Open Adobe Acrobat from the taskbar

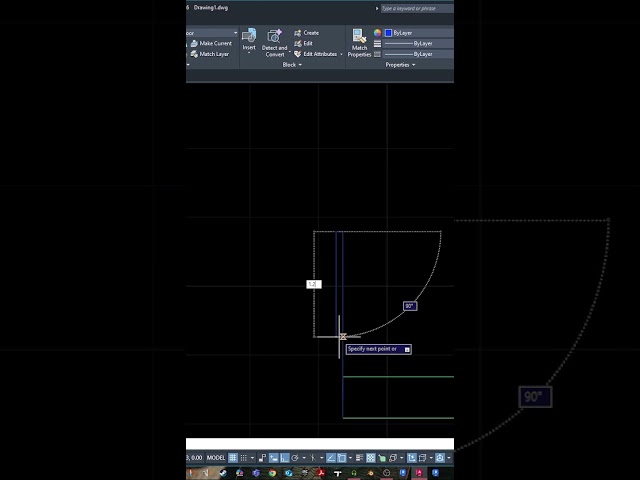[321, 473]
